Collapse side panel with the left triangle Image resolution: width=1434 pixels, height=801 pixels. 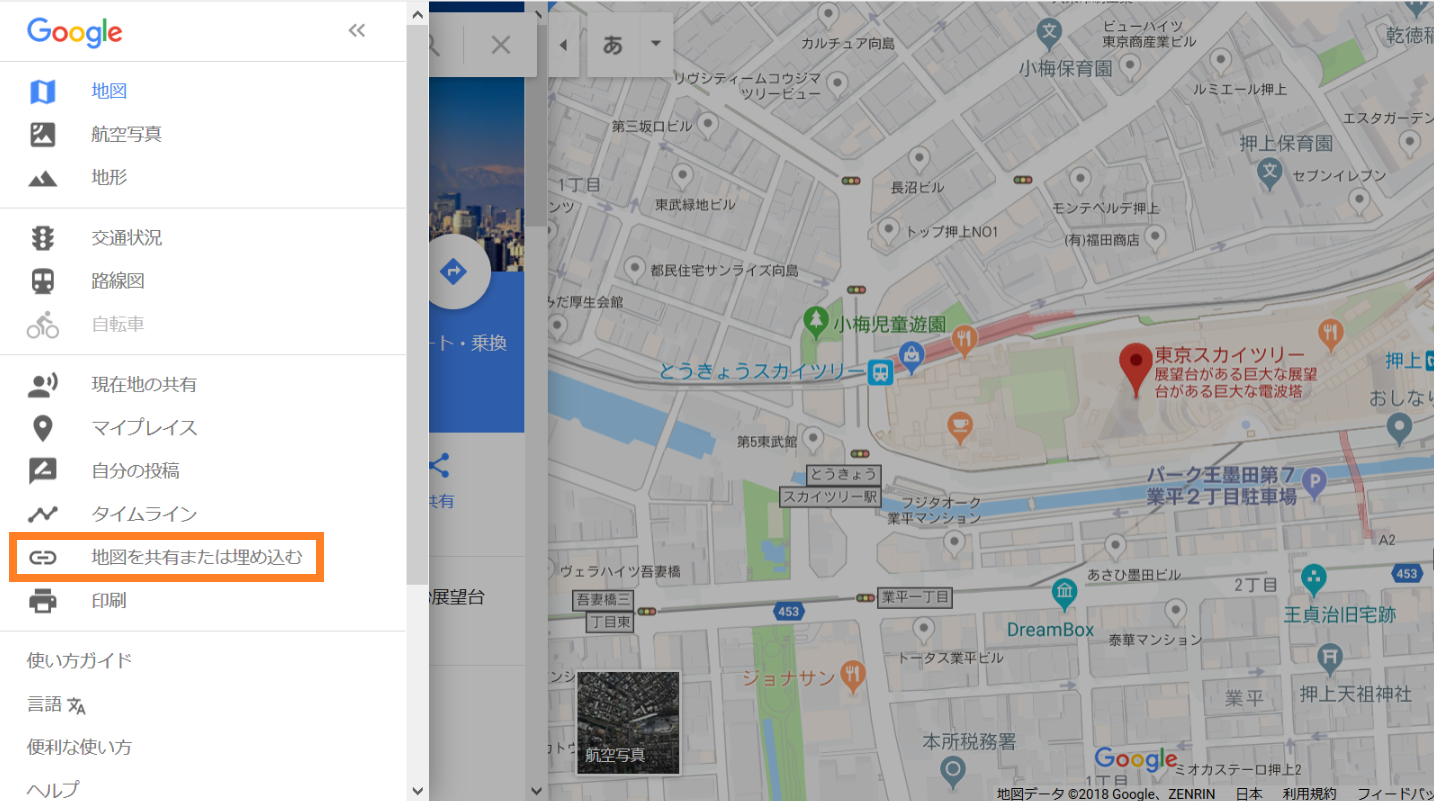coord(563,45)
